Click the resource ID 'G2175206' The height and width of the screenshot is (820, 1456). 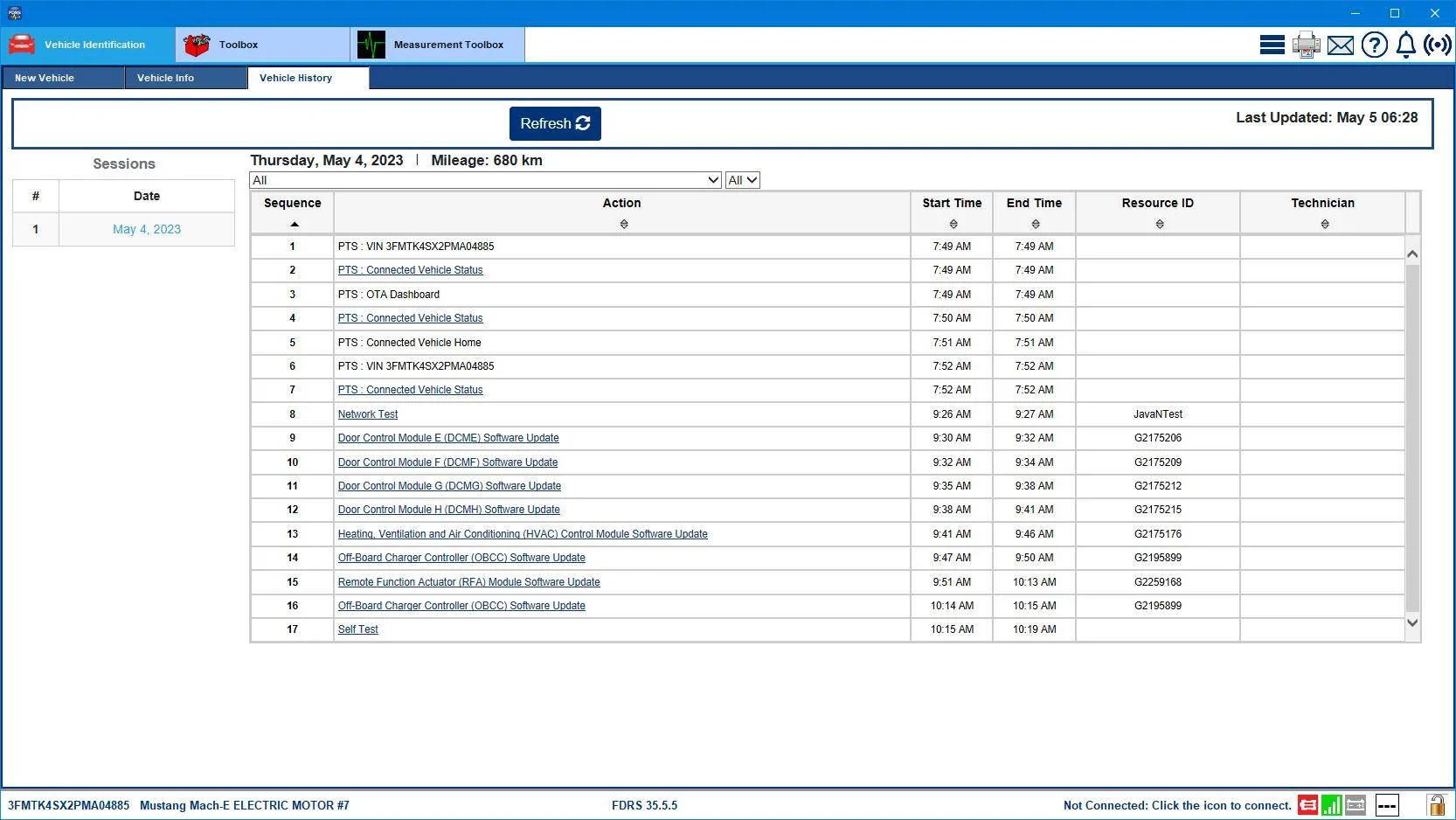click(x=1158, y=438)
